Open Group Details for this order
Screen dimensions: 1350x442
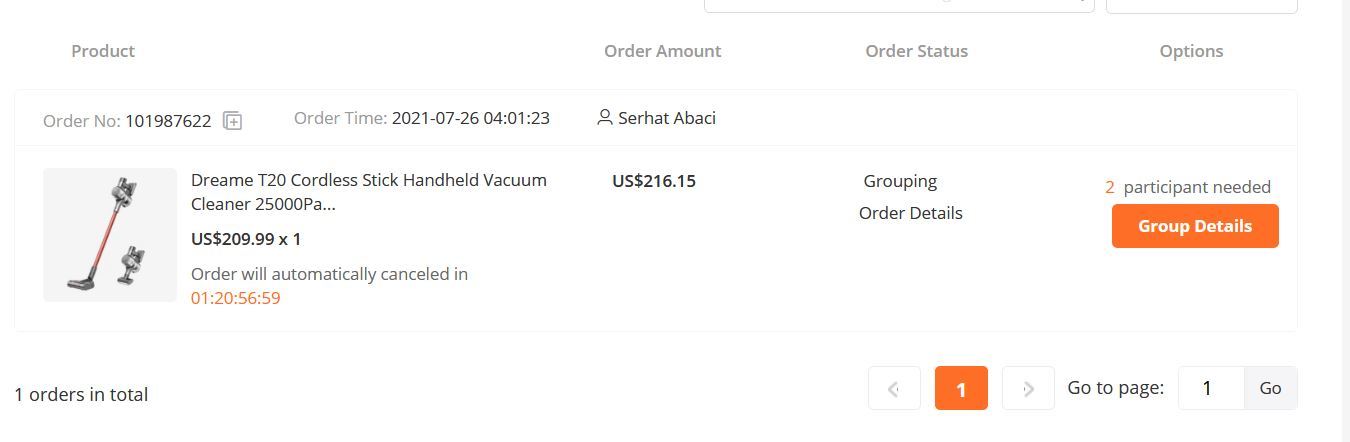pyautogui.click(x=1195, y=226)
